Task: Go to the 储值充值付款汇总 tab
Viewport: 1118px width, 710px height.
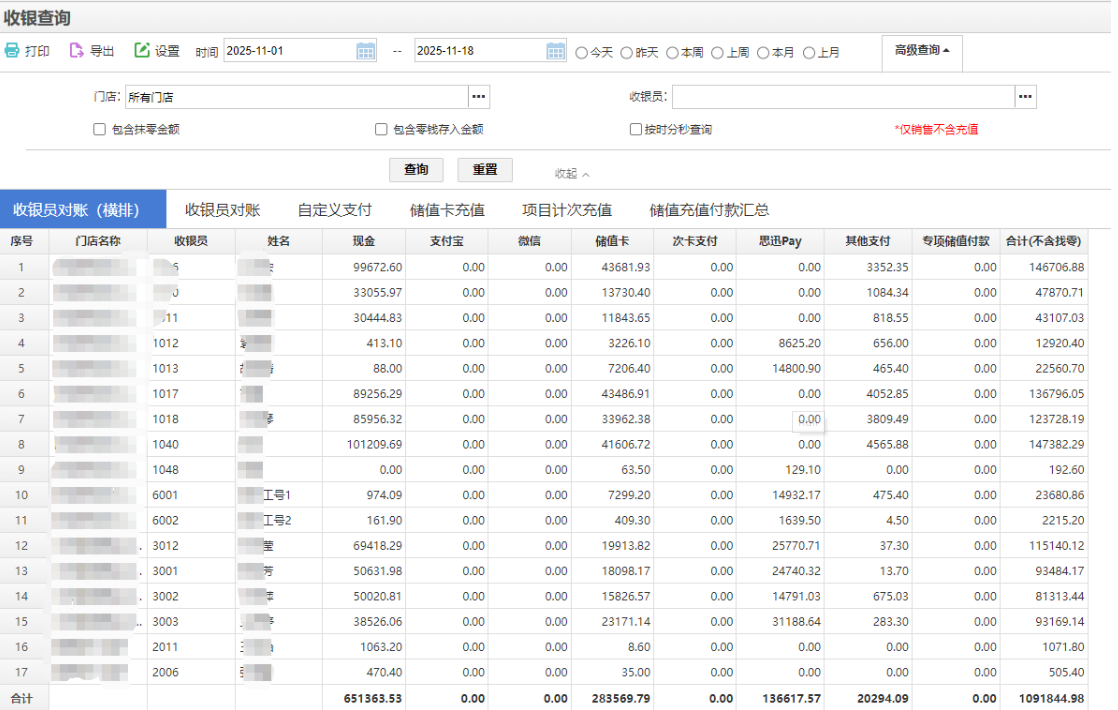Action: point(709,210)
